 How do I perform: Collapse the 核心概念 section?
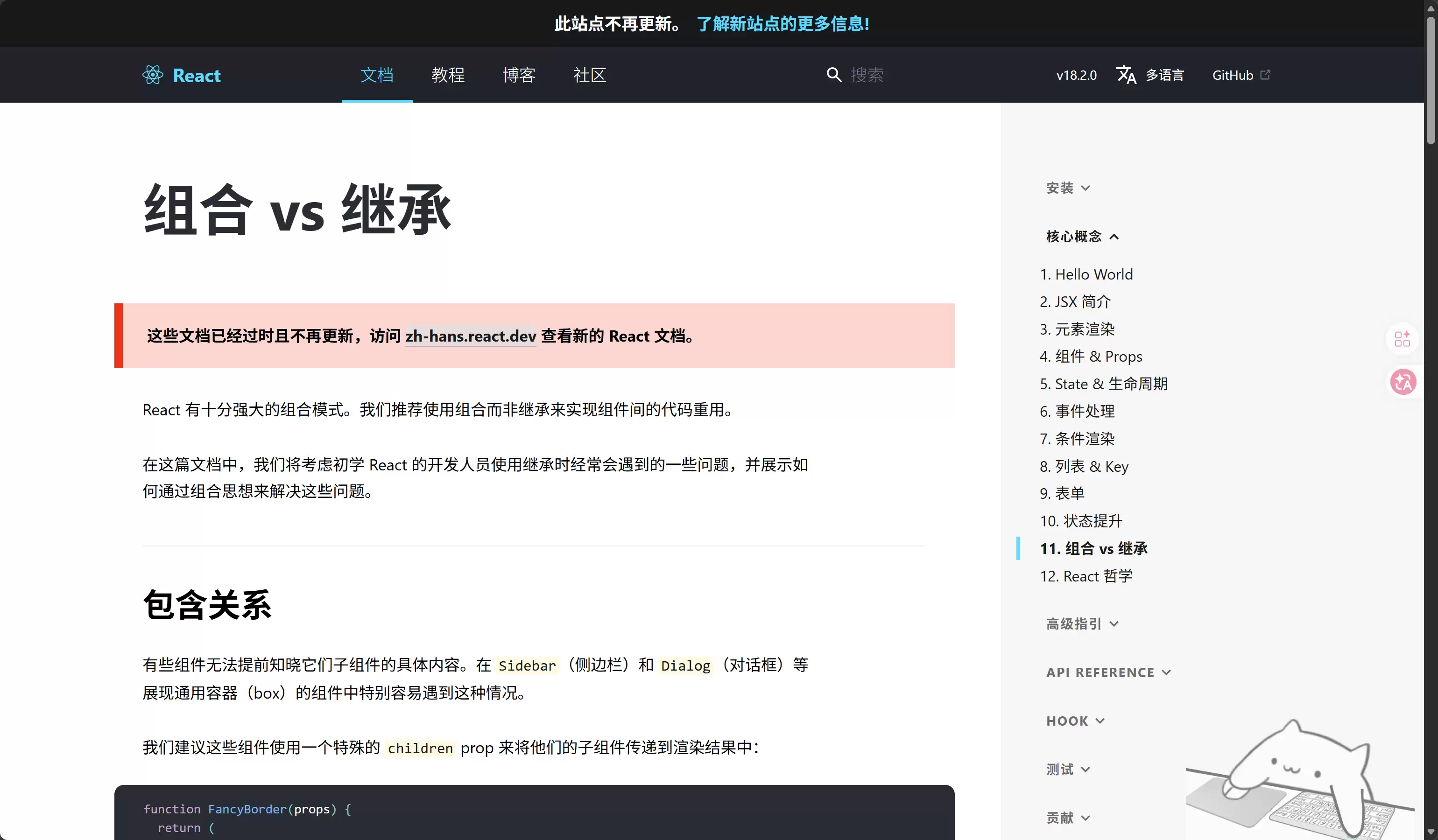click(1083, 236)
